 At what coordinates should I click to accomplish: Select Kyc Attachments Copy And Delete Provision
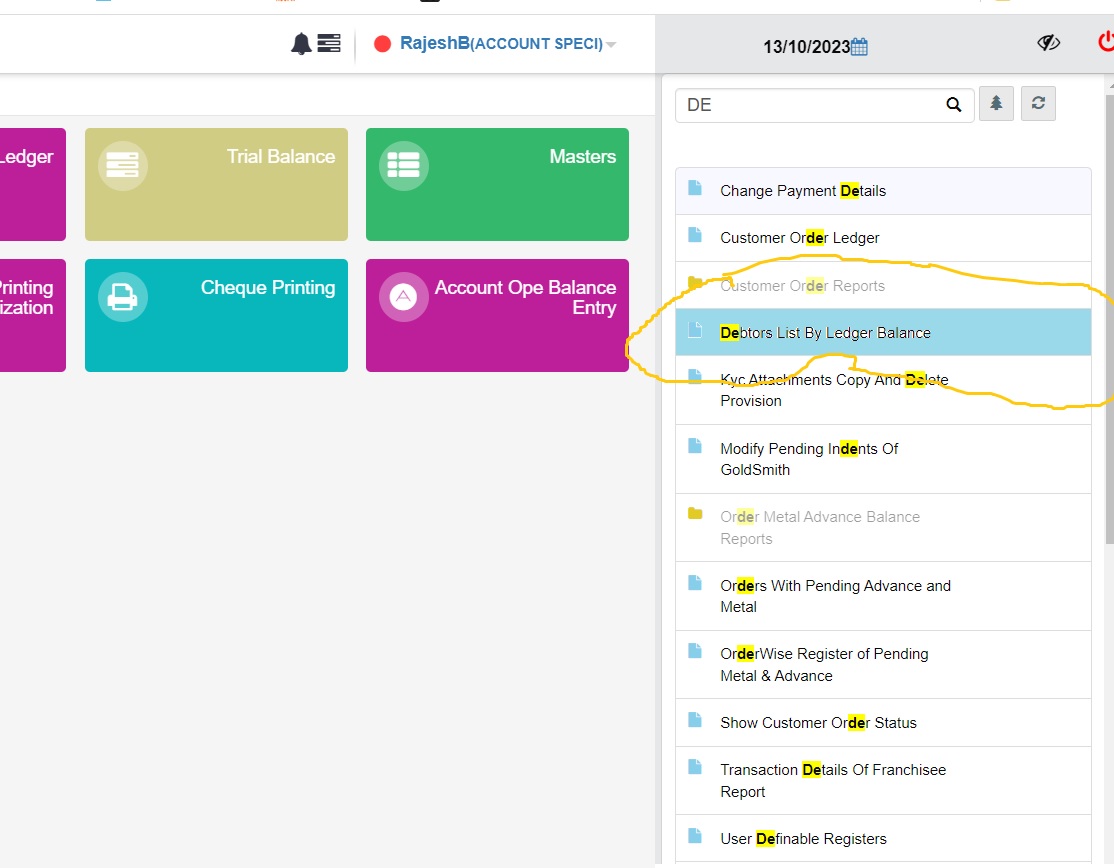(x=883, y=390)
